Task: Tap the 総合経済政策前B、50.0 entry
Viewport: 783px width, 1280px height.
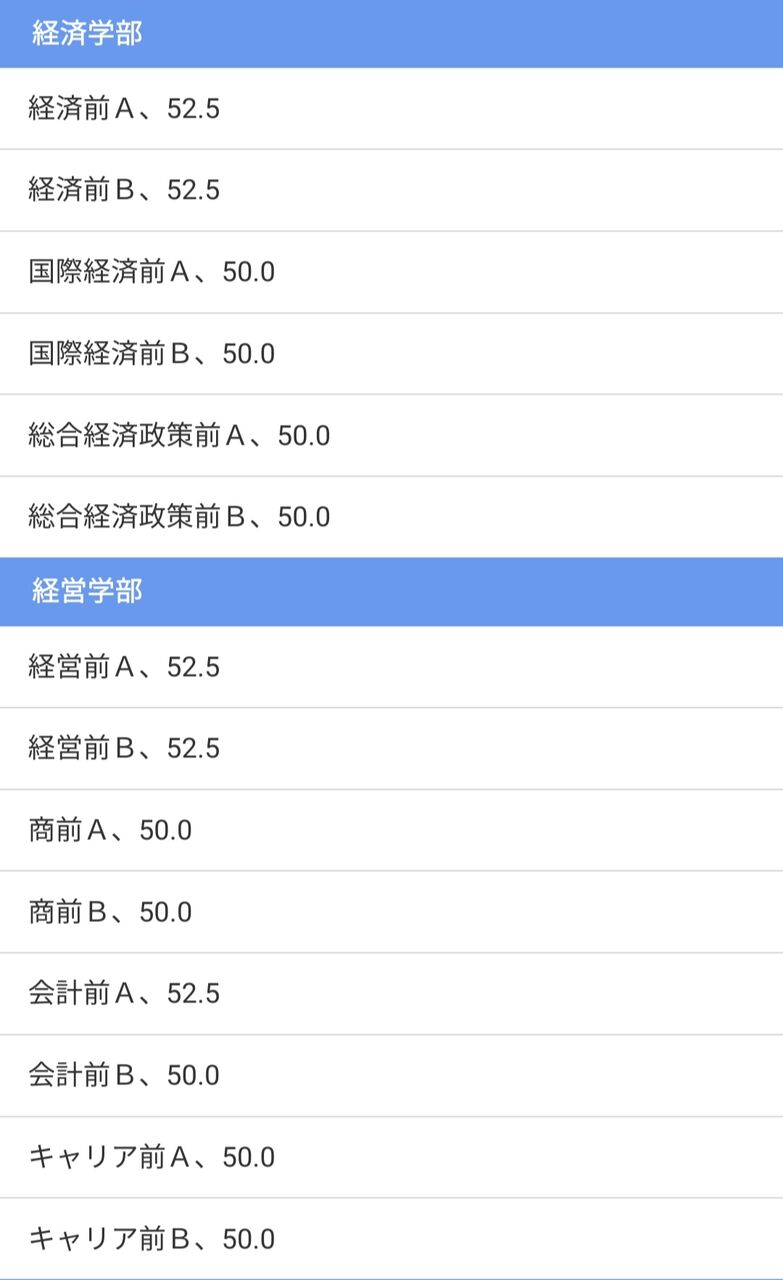Action: [x=391, y=517]
